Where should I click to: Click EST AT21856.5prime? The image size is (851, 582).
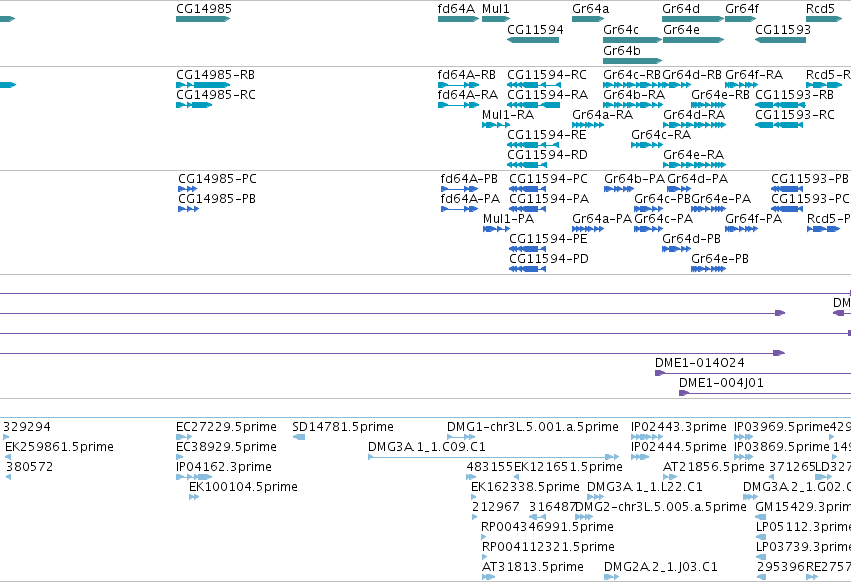[670, 477]
